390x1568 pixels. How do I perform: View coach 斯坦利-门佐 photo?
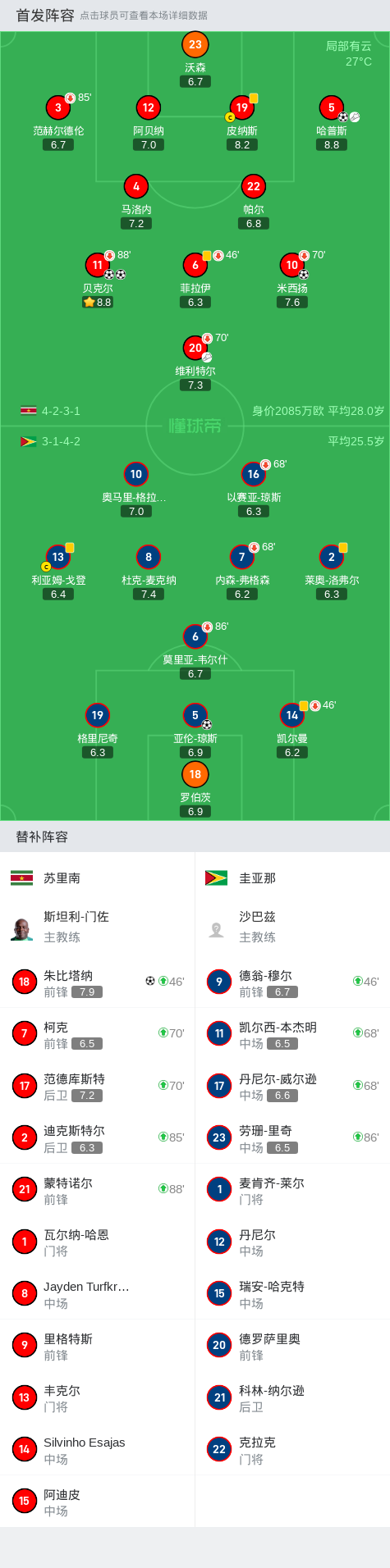click(22, 930)
